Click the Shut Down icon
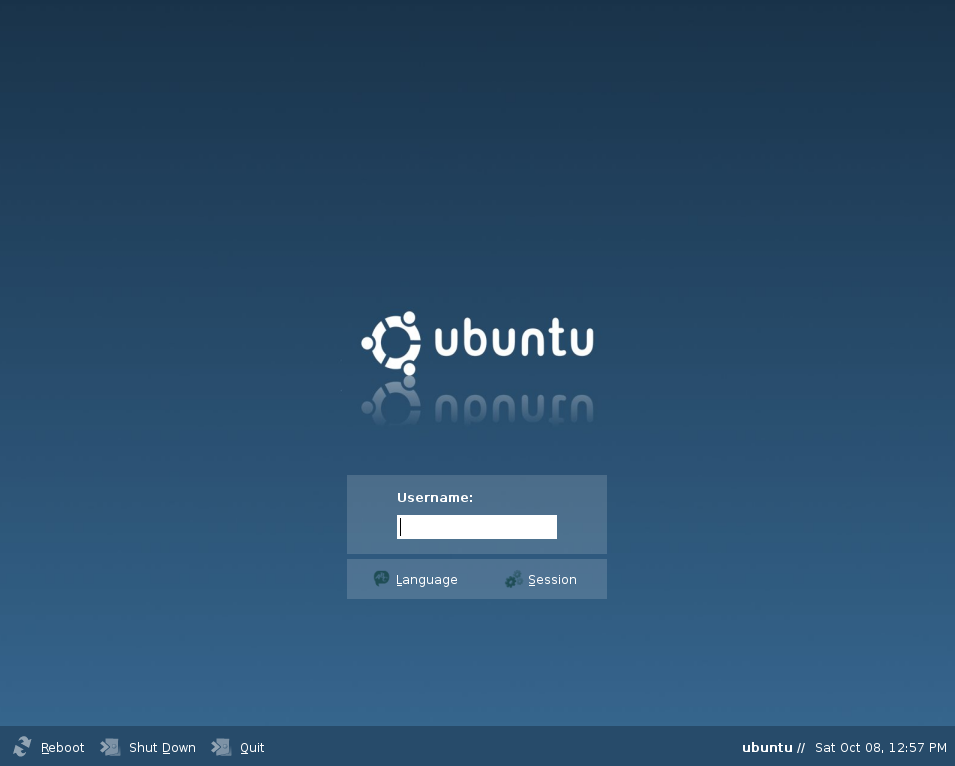Viewport: 955px width, 766px height. pyautogui.click(x=110, y=747)
